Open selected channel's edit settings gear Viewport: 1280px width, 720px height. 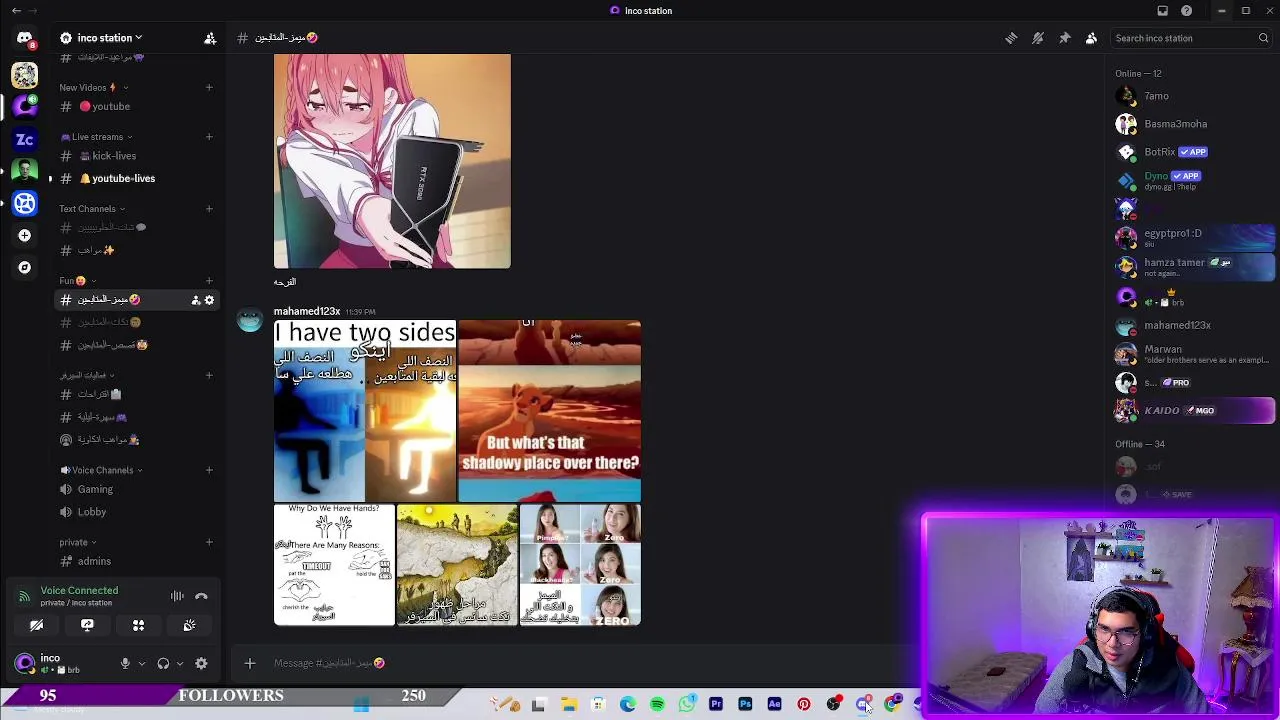point(209,300)
